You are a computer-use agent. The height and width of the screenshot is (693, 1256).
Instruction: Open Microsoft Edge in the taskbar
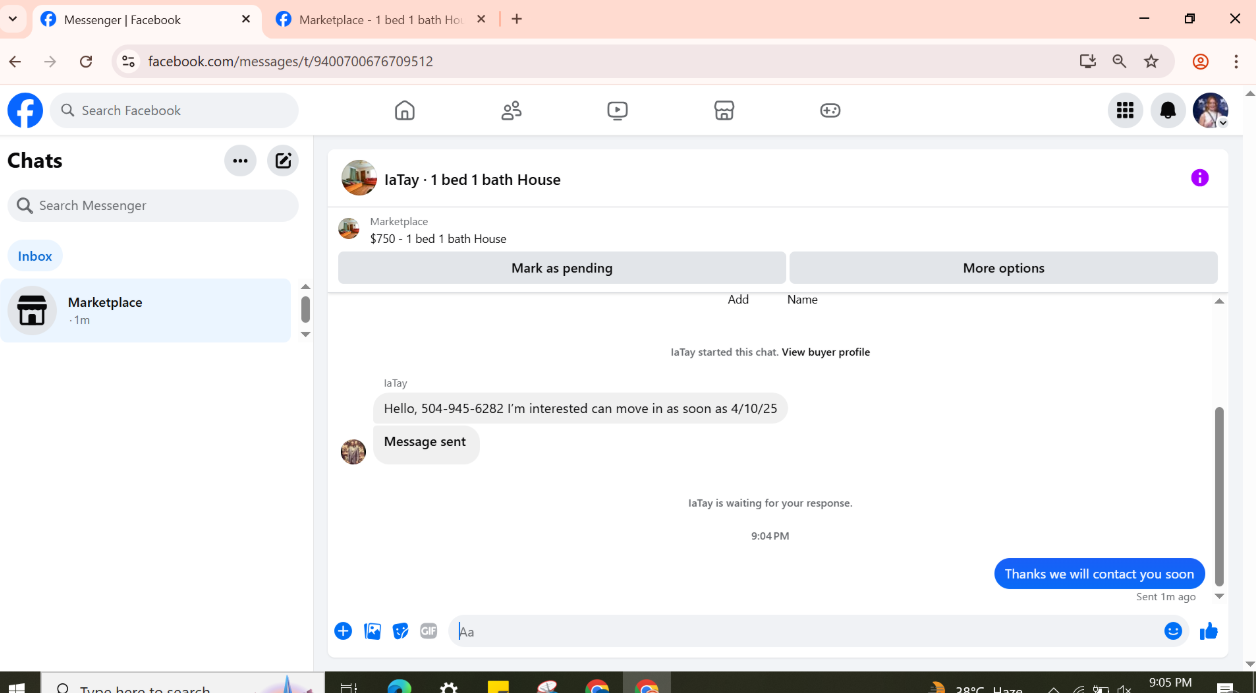(x=399, y=686)
